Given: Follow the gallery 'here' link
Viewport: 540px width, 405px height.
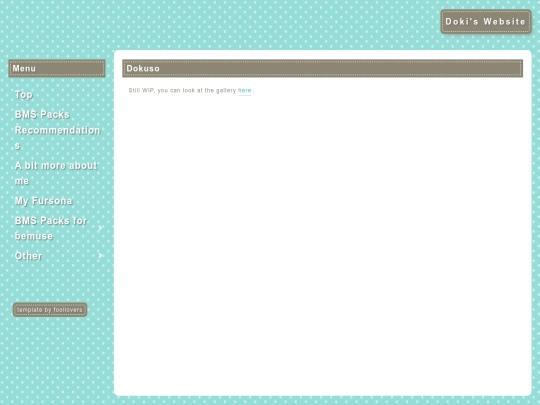Looking at the screenshot, I should coord(245,91).
